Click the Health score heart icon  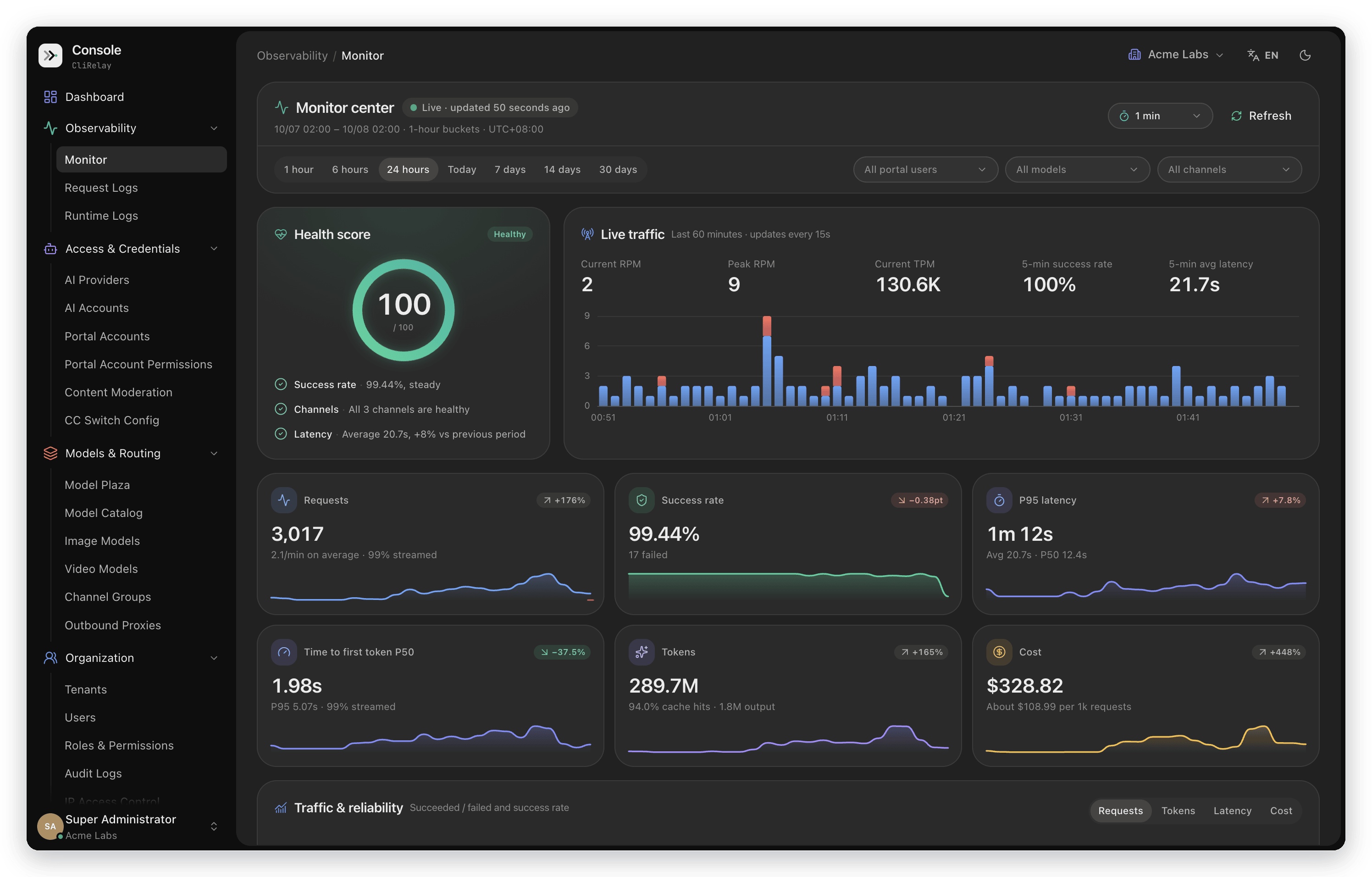tap(281, 234)
